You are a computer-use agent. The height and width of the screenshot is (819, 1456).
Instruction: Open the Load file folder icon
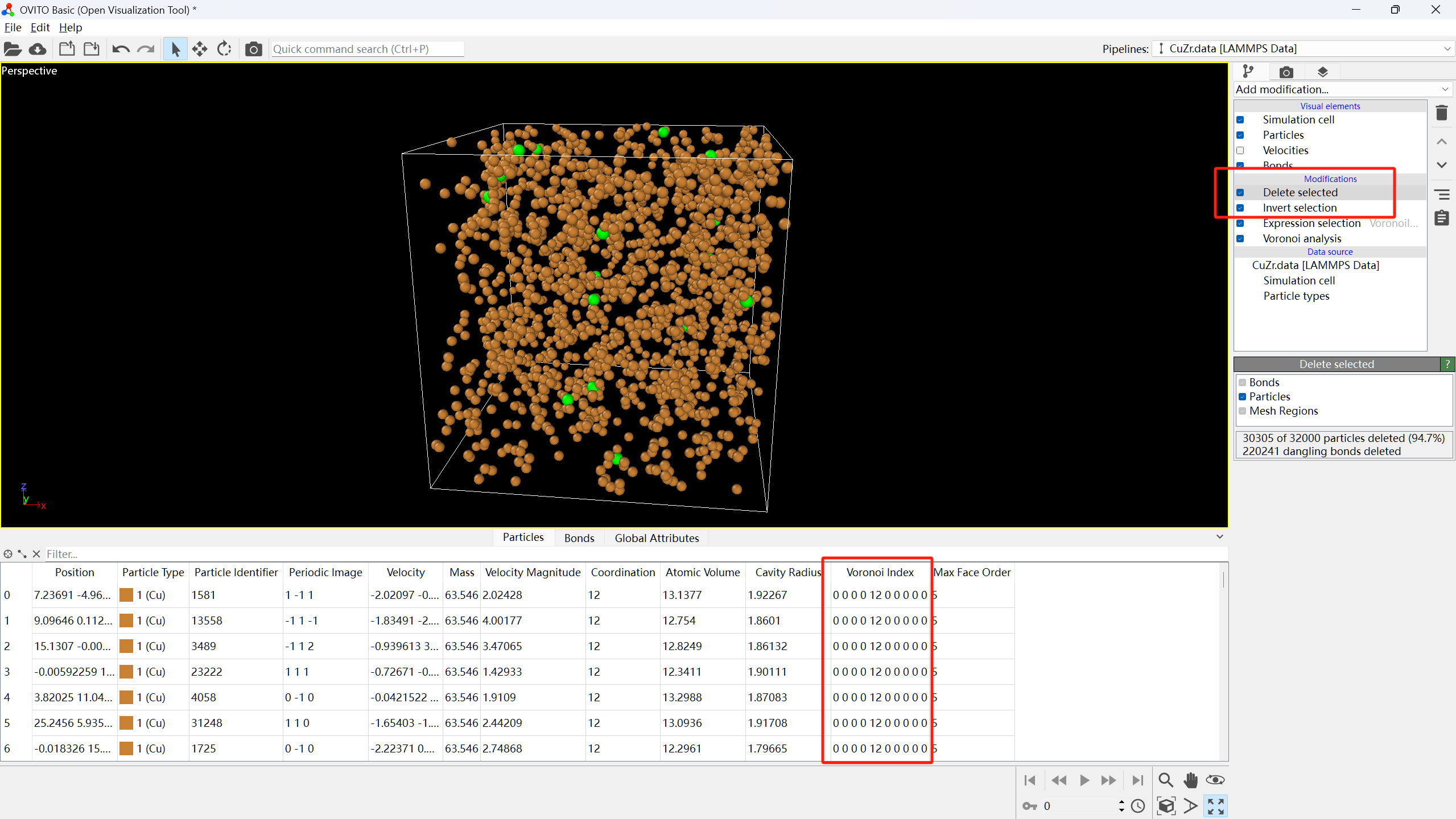(x=13, y=49)
